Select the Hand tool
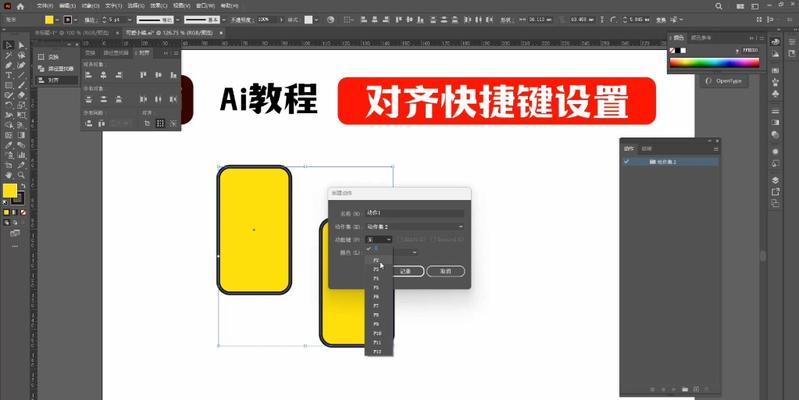 (x=9, y=175)
